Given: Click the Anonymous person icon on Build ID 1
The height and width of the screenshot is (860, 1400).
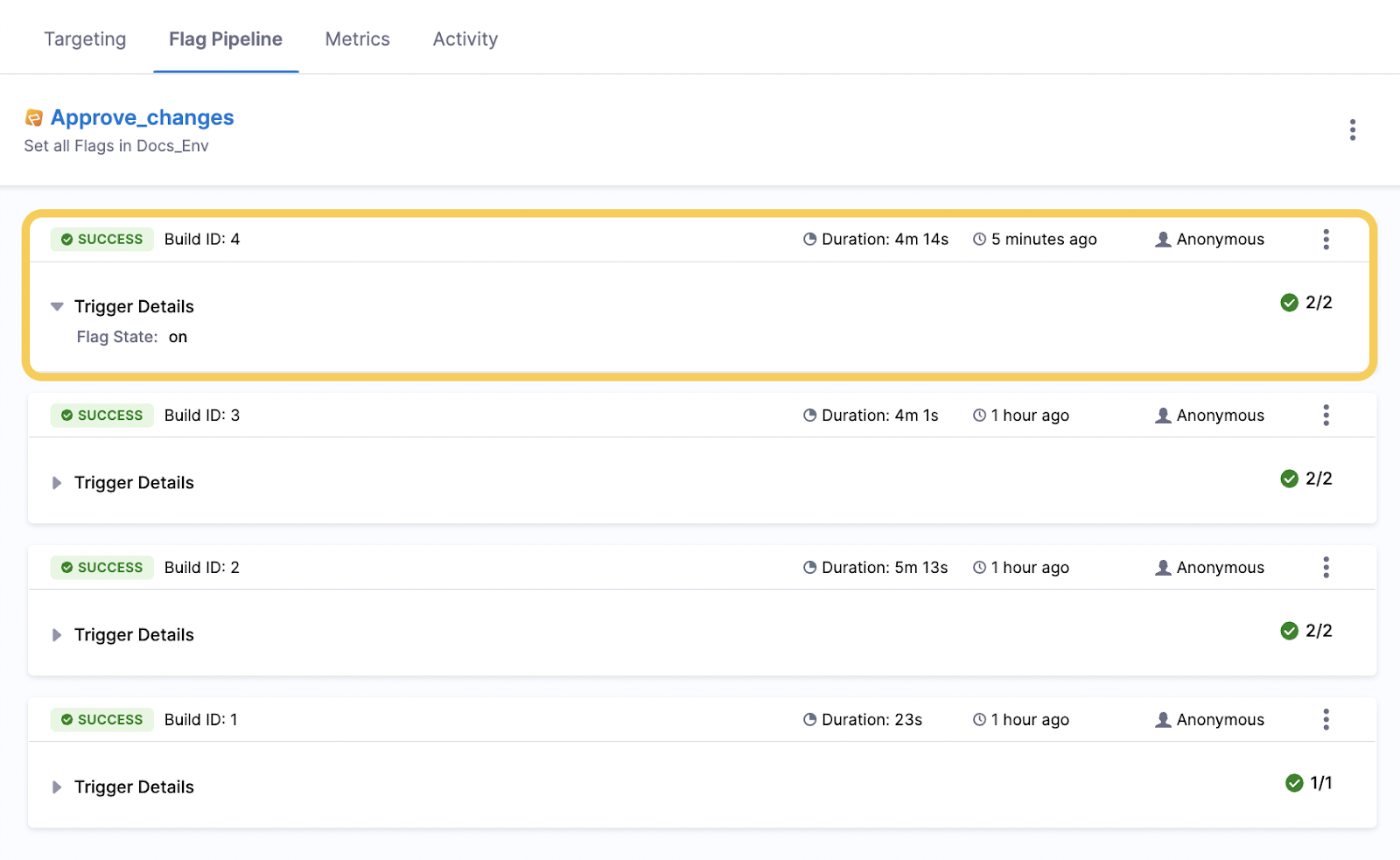Looking at the screenshot, I should tap(1162, 719).
